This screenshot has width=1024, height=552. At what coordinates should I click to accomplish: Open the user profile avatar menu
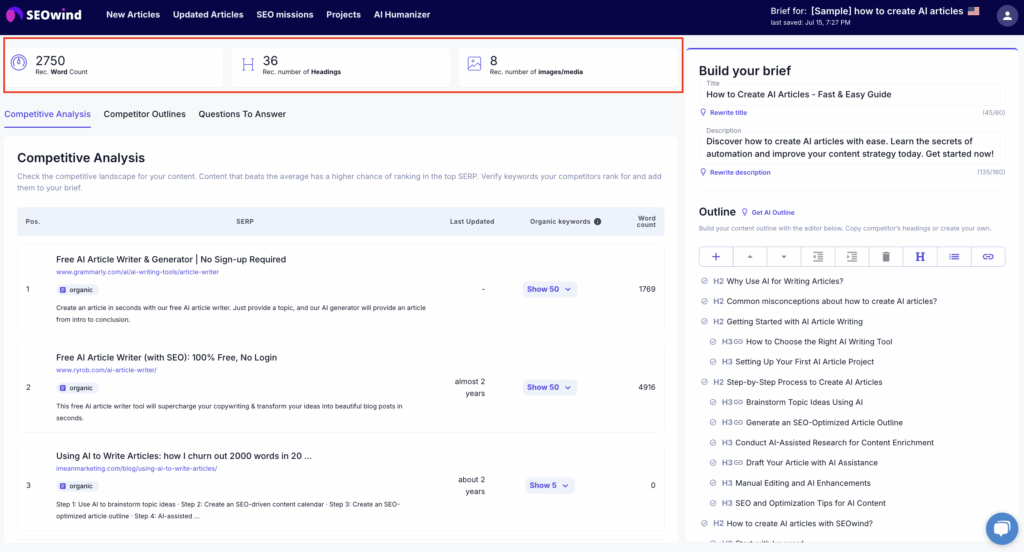tap(1007, 15)
